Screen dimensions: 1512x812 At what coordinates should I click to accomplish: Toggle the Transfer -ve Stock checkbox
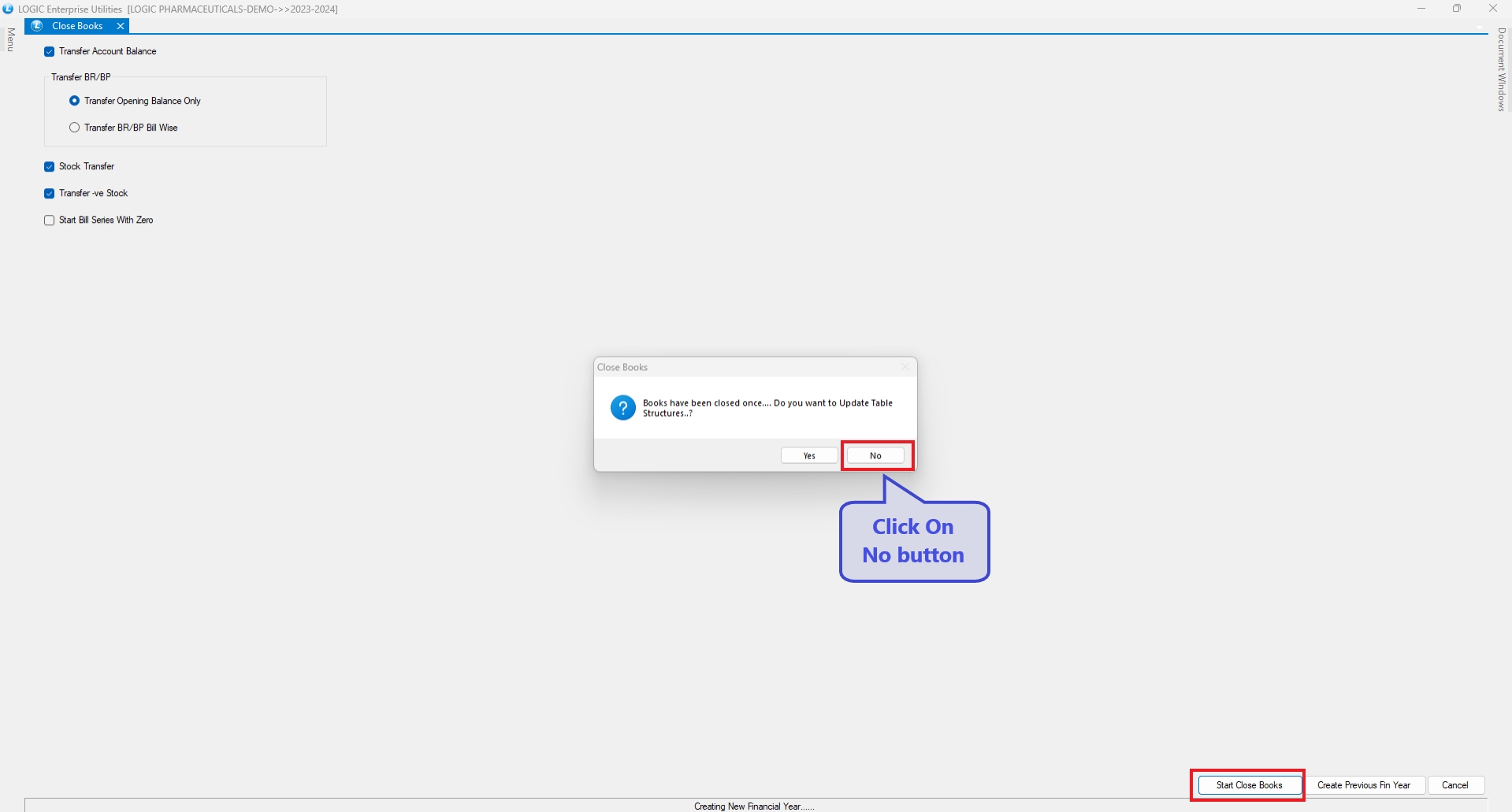[50, 194]
